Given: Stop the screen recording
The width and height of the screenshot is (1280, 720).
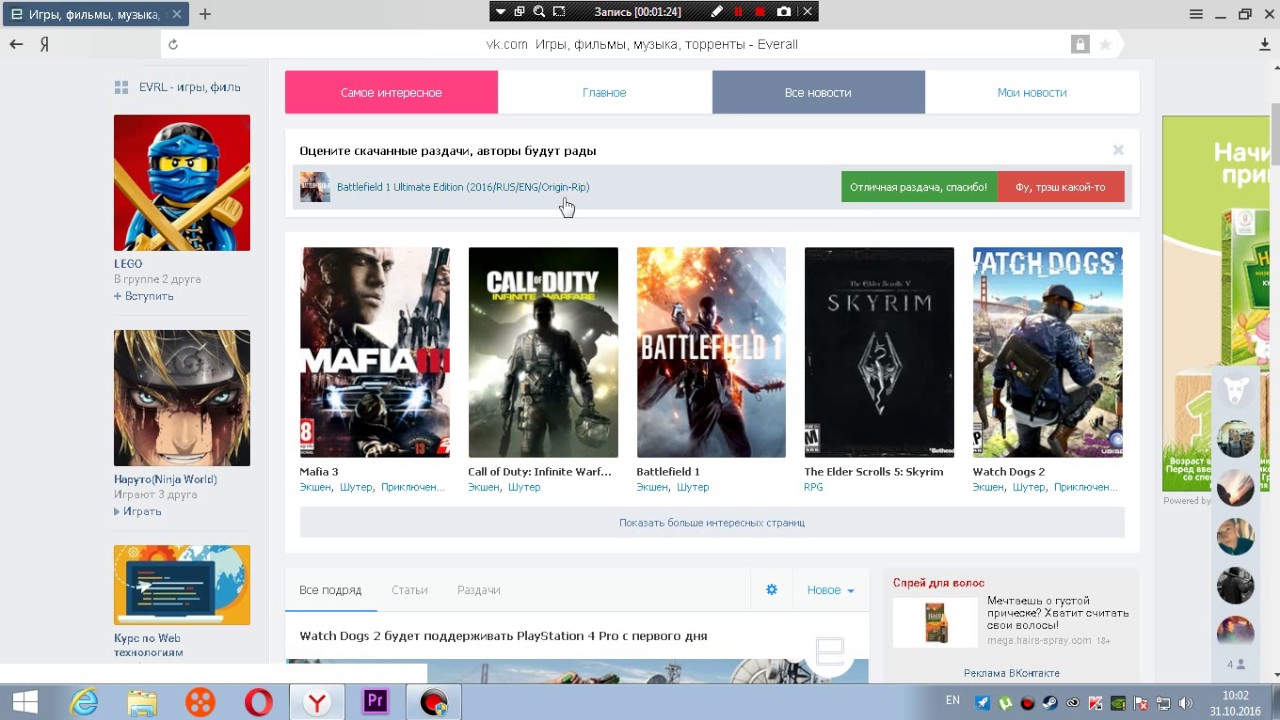Looking at the screenshot, I should point(760,12).
